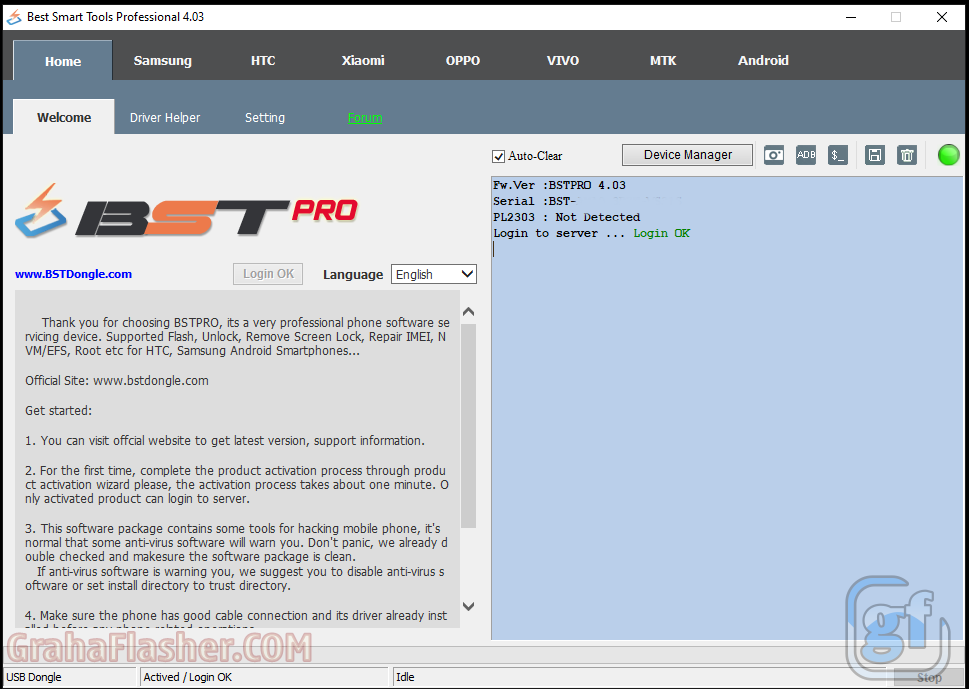Open the Welcome sub-tab
The width and height of the screenshot is (969, 689).
pos(64,117)
